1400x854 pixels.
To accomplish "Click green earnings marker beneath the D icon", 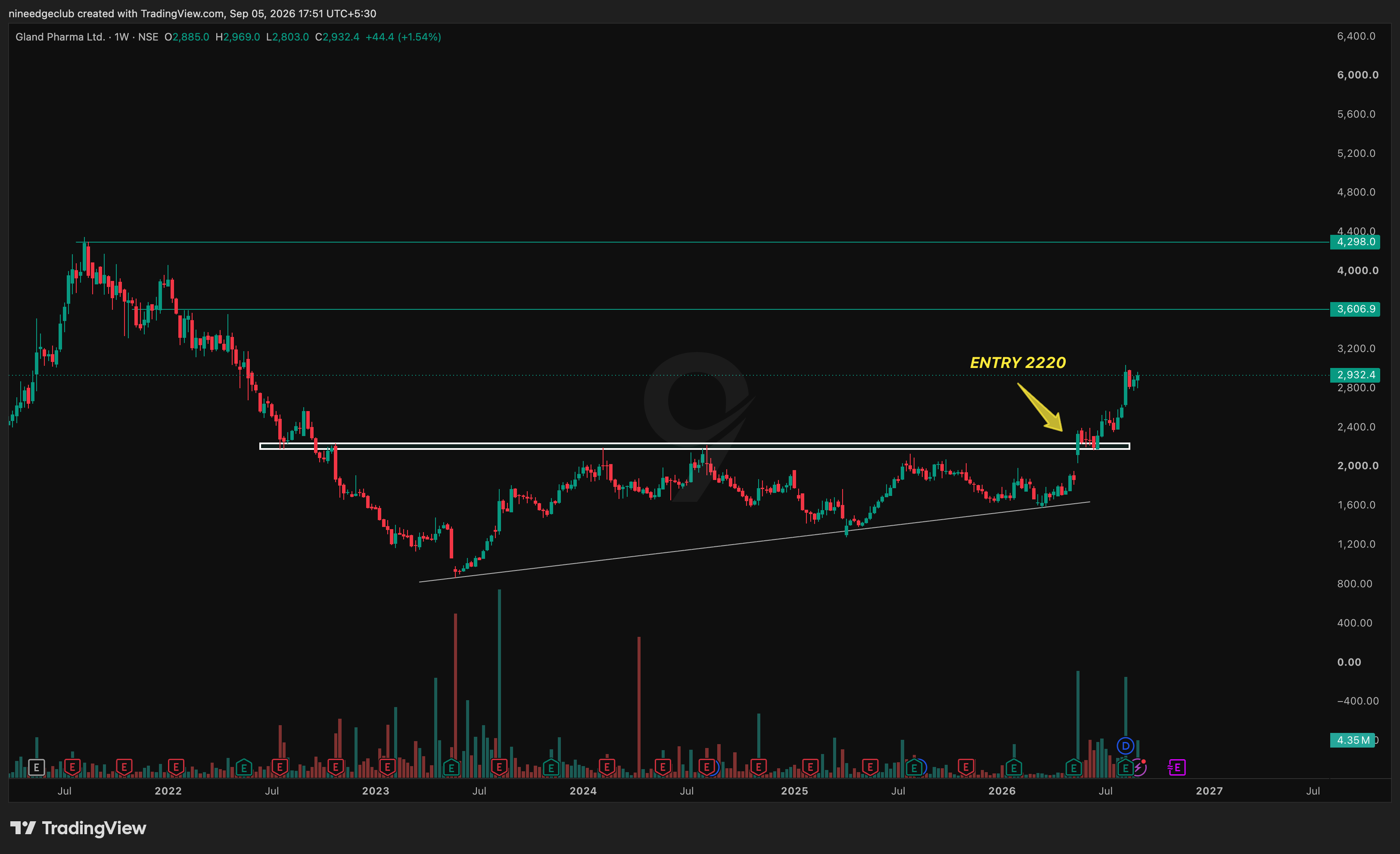I will point(1126,768).
